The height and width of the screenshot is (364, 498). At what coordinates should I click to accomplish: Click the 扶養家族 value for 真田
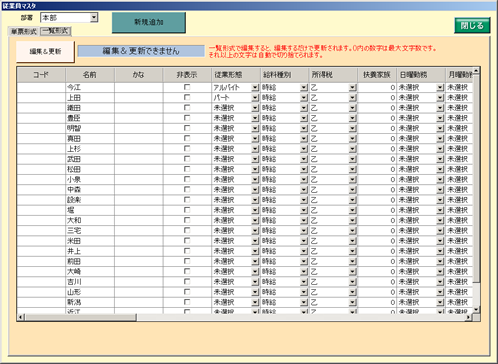(x=377, y=138)
